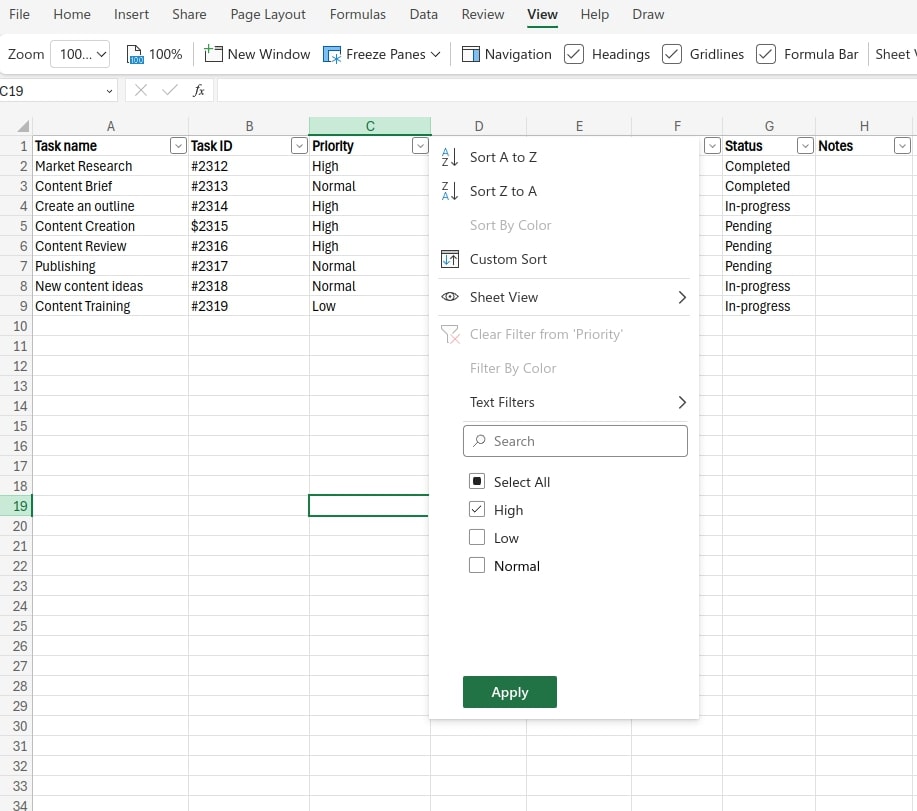Open the Task name filter dropdown
Screen dimensions: 917x811
(x=178, y=146)
